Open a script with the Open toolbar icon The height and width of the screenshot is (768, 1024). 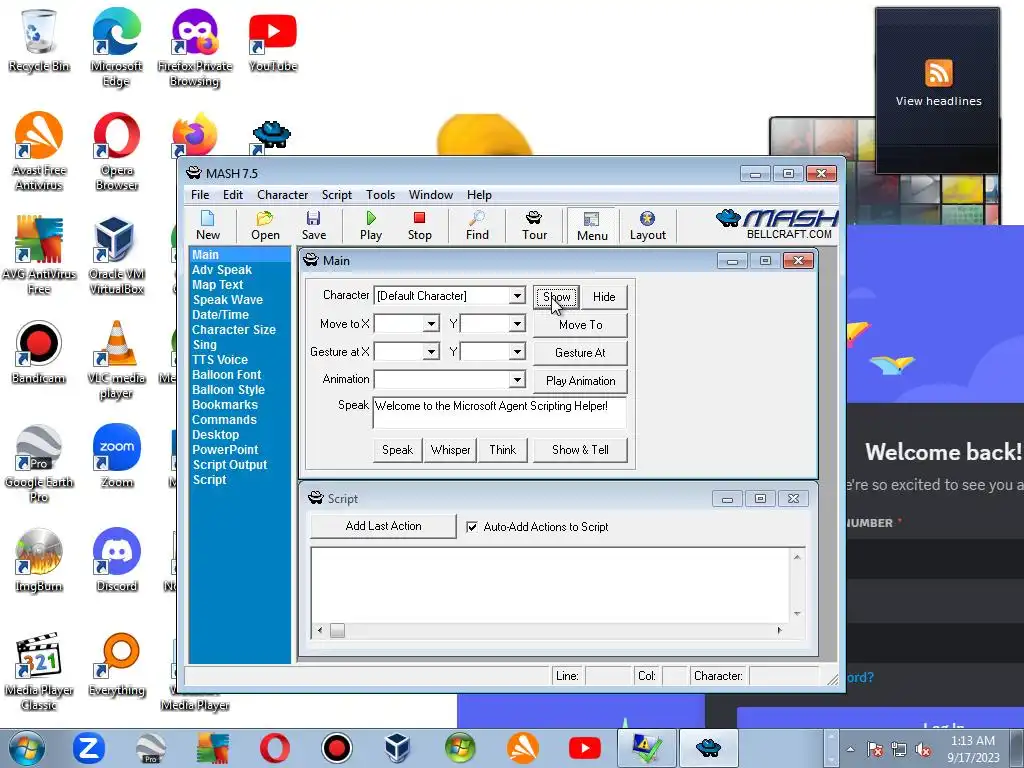point(265,225)
